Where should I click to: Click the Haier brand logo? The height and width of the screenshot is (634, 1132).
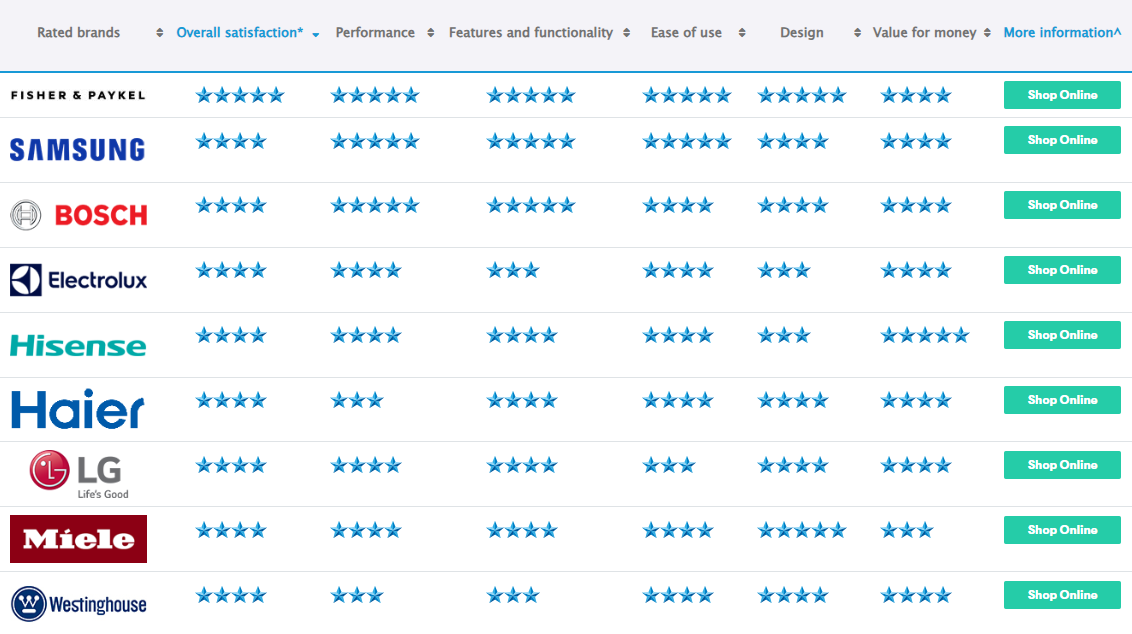pyautogui.click(x=78, y=409)
